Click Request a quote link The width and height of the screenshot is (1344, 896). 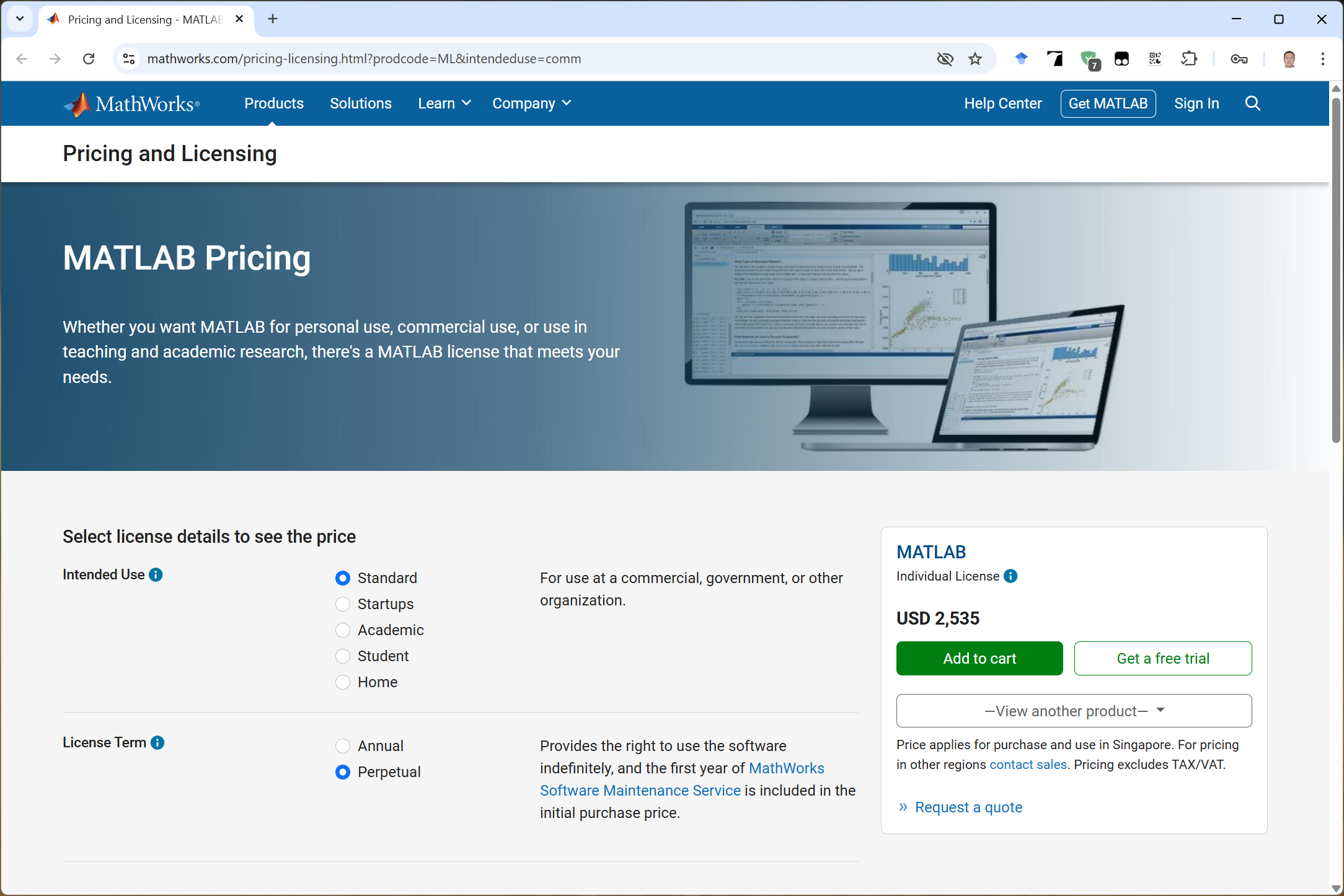[968, 807]
